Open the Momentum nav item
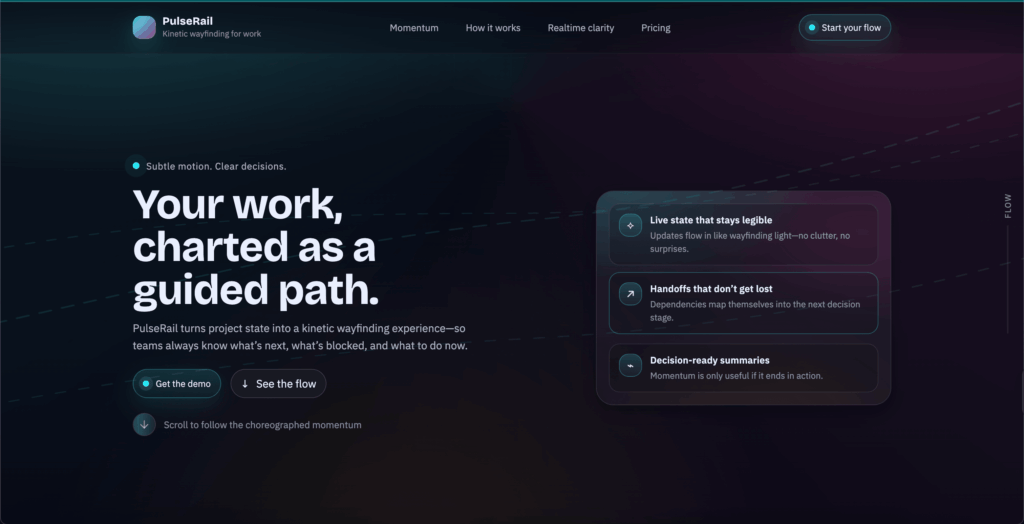 (x=414, y=28)
